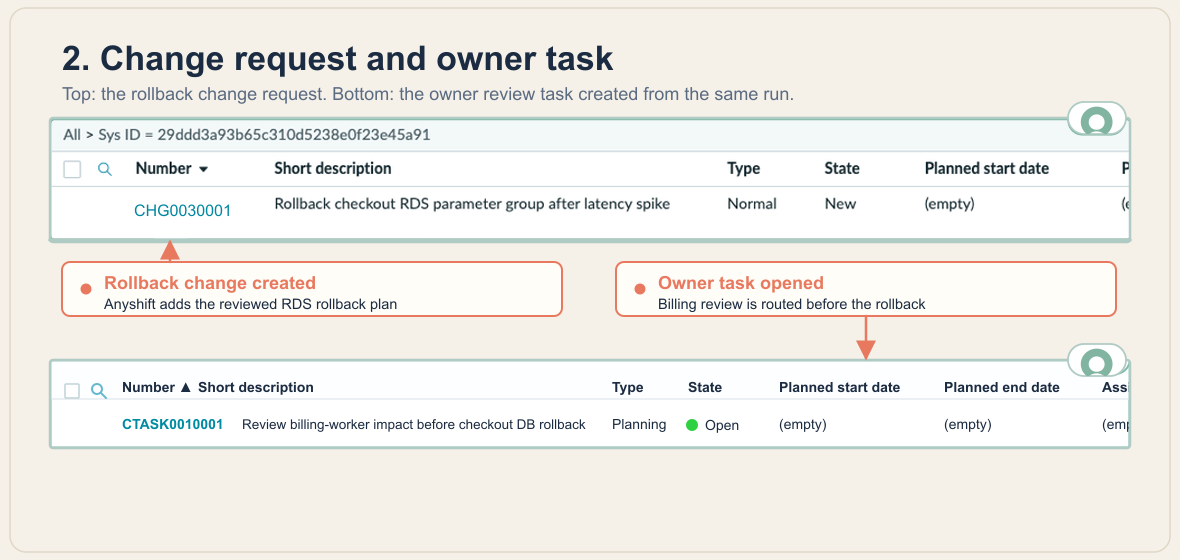Sort change requests by State column
This screenshot has width=1180, height=560.
tap(842, 169)
